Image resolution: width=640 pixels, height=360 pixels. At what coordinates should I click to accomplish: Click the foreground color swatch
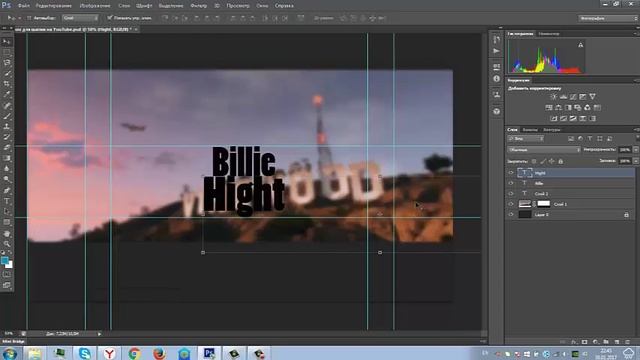tap(5, 260)
